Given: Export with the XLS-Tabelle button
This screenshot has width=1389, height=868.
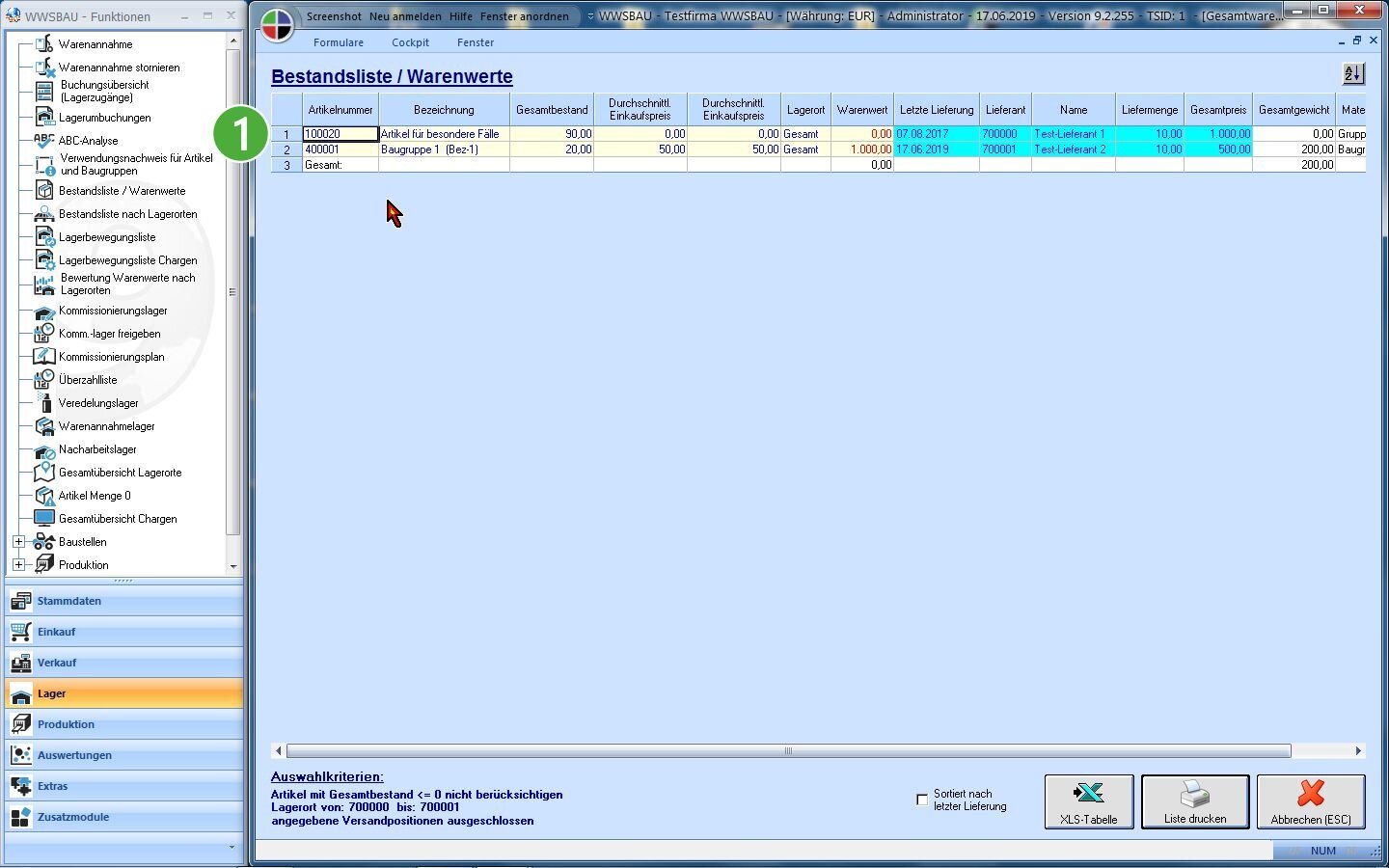Looking at the screenshot, I should tap(1089, 801).
